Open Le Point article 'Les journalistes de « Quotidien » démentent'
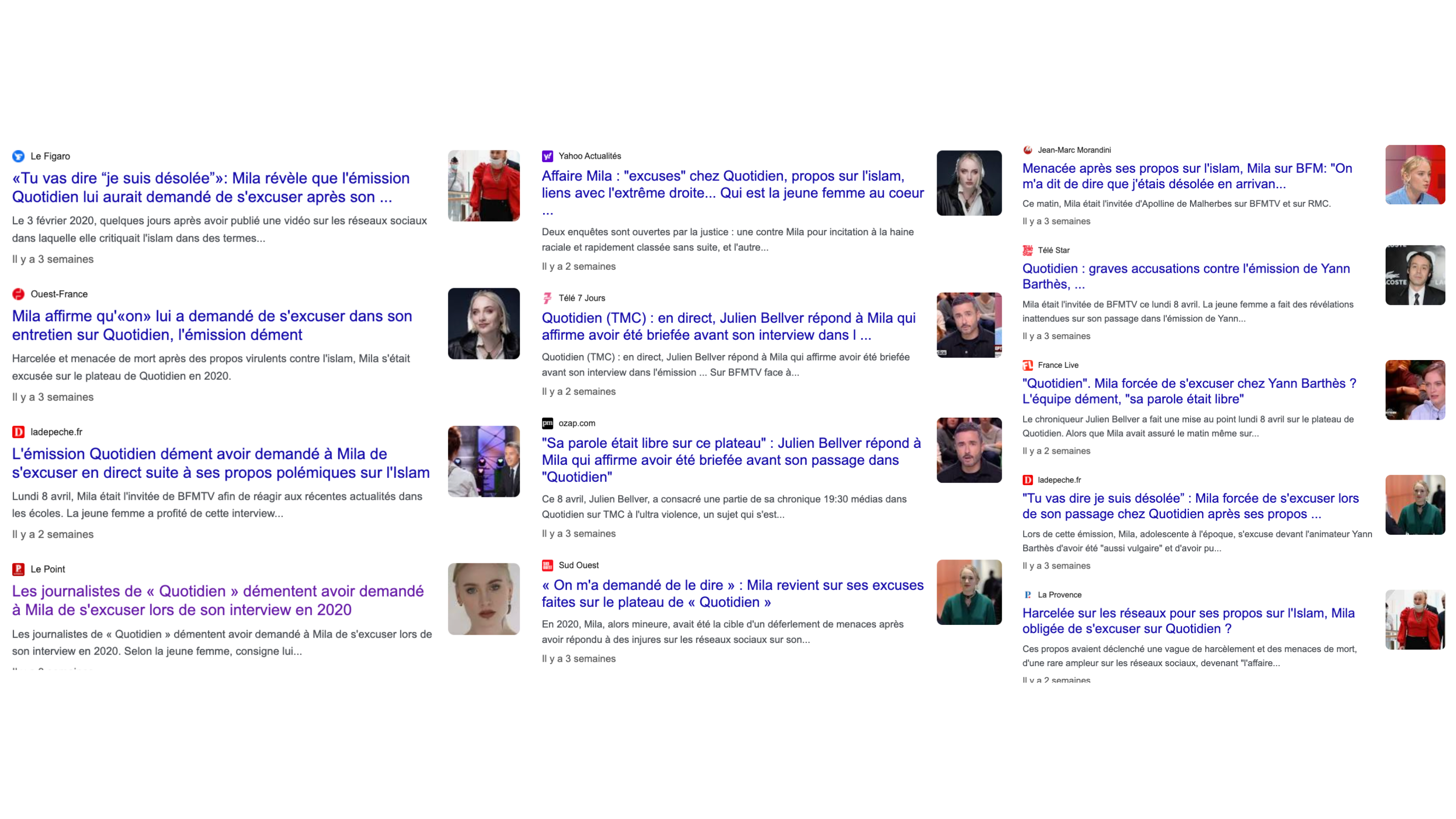 pyautogui.click(x=217, y=600)
